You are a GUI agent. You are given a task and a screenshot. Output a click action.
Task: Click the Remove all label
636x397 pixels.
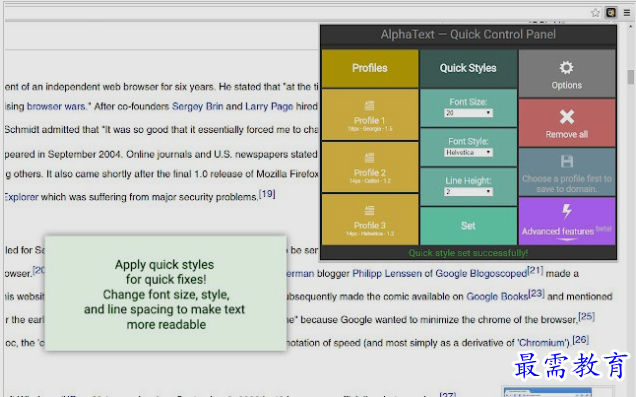coord(567,134)
